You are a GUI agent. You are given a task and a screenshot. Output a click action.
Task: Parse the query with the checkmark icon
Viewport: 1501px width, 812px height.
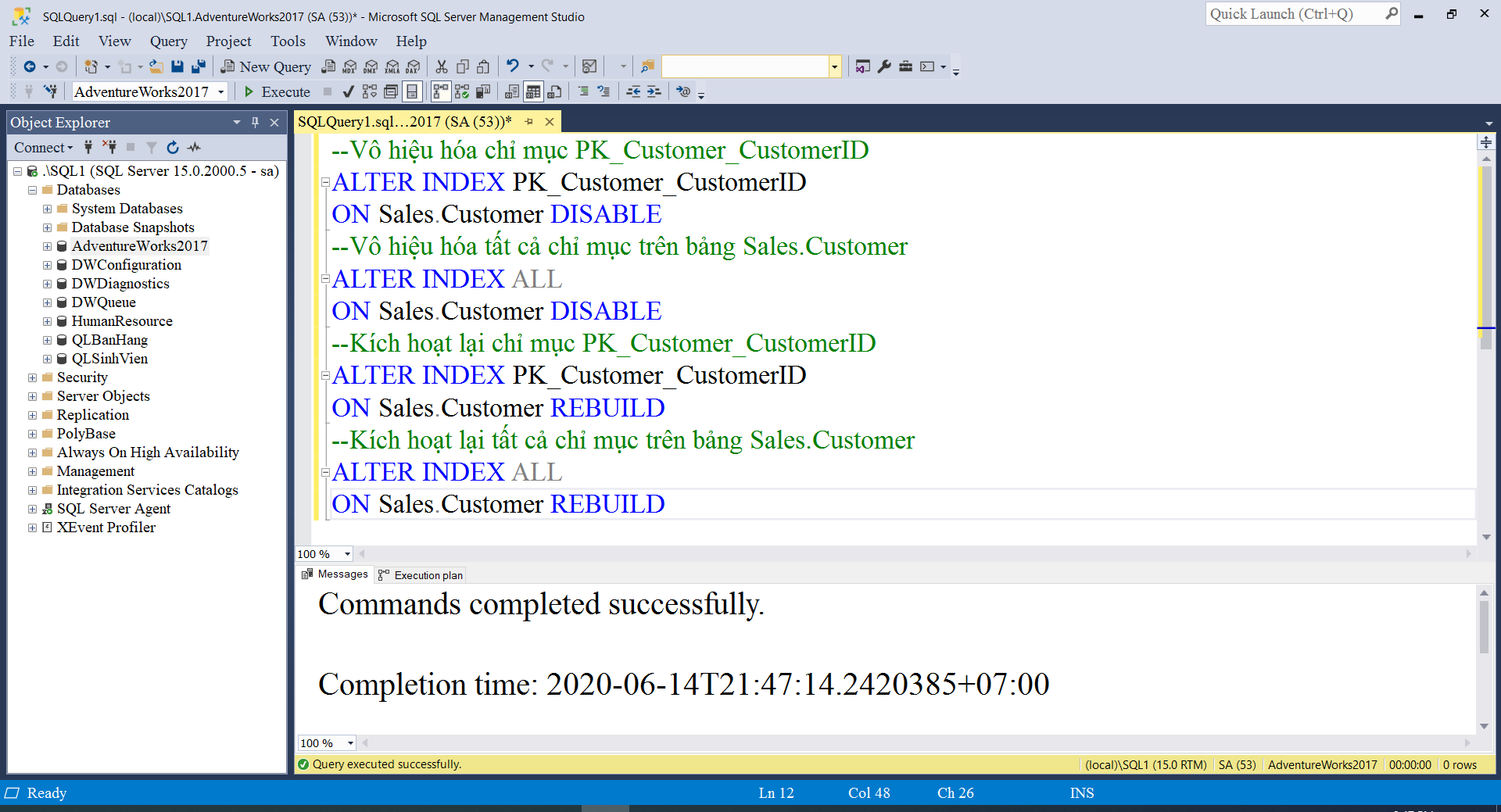tap(348, 92)
